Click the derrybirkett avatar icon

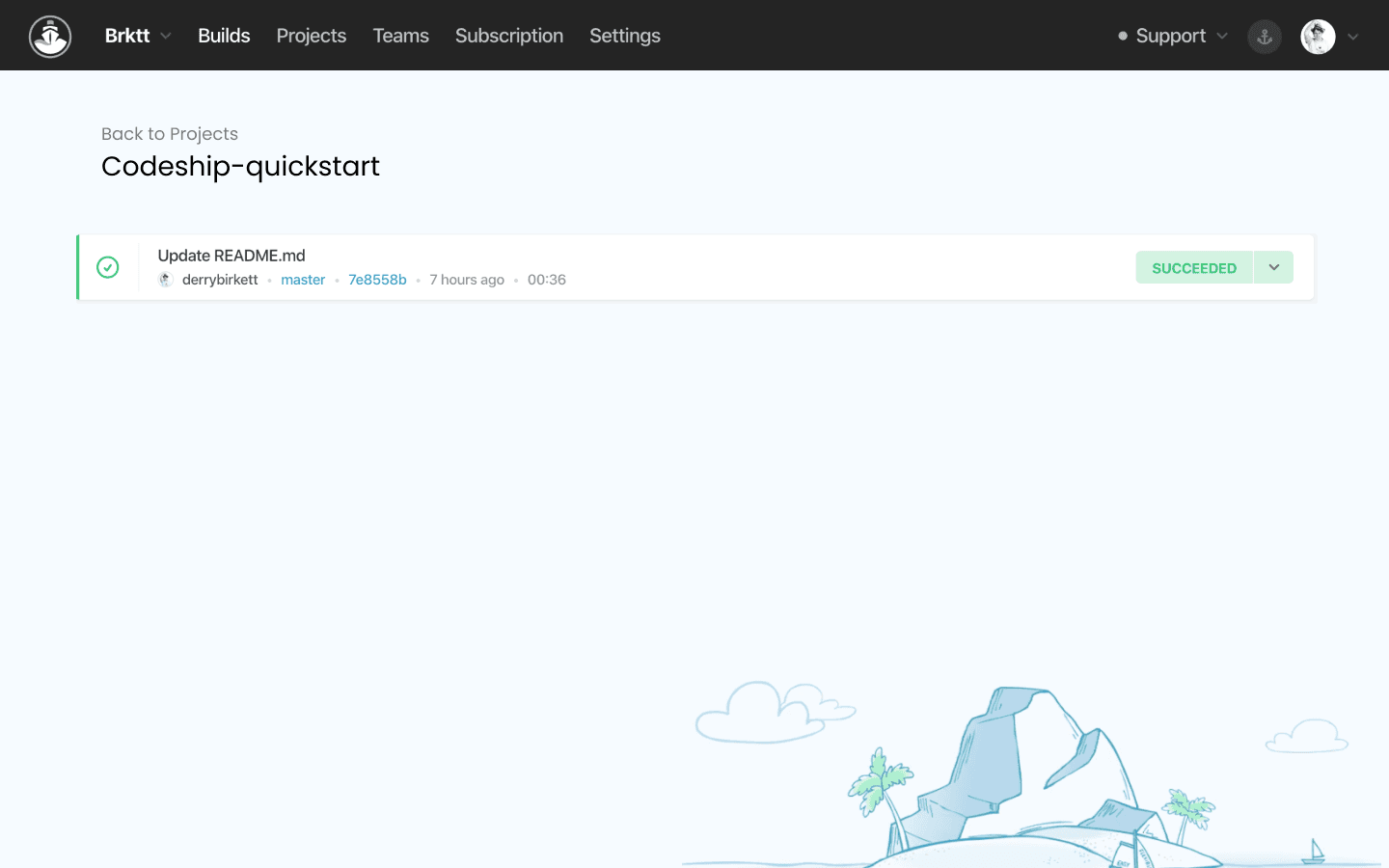click(x=165, y=280)
